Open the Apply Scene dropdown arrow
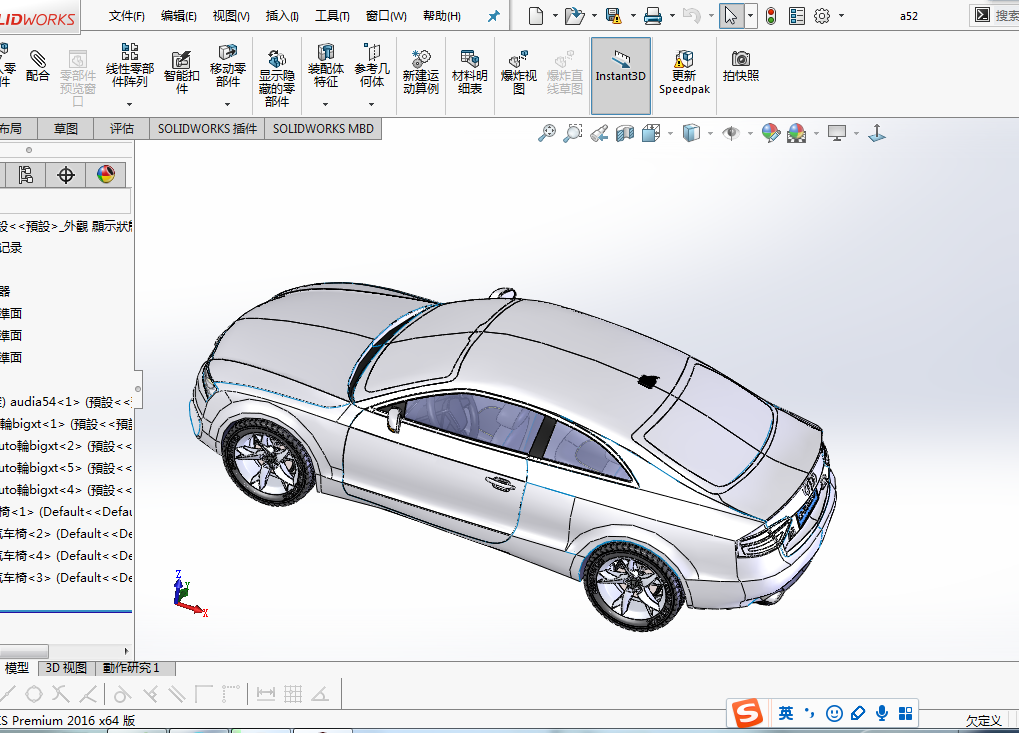 (x=815, y=132)
